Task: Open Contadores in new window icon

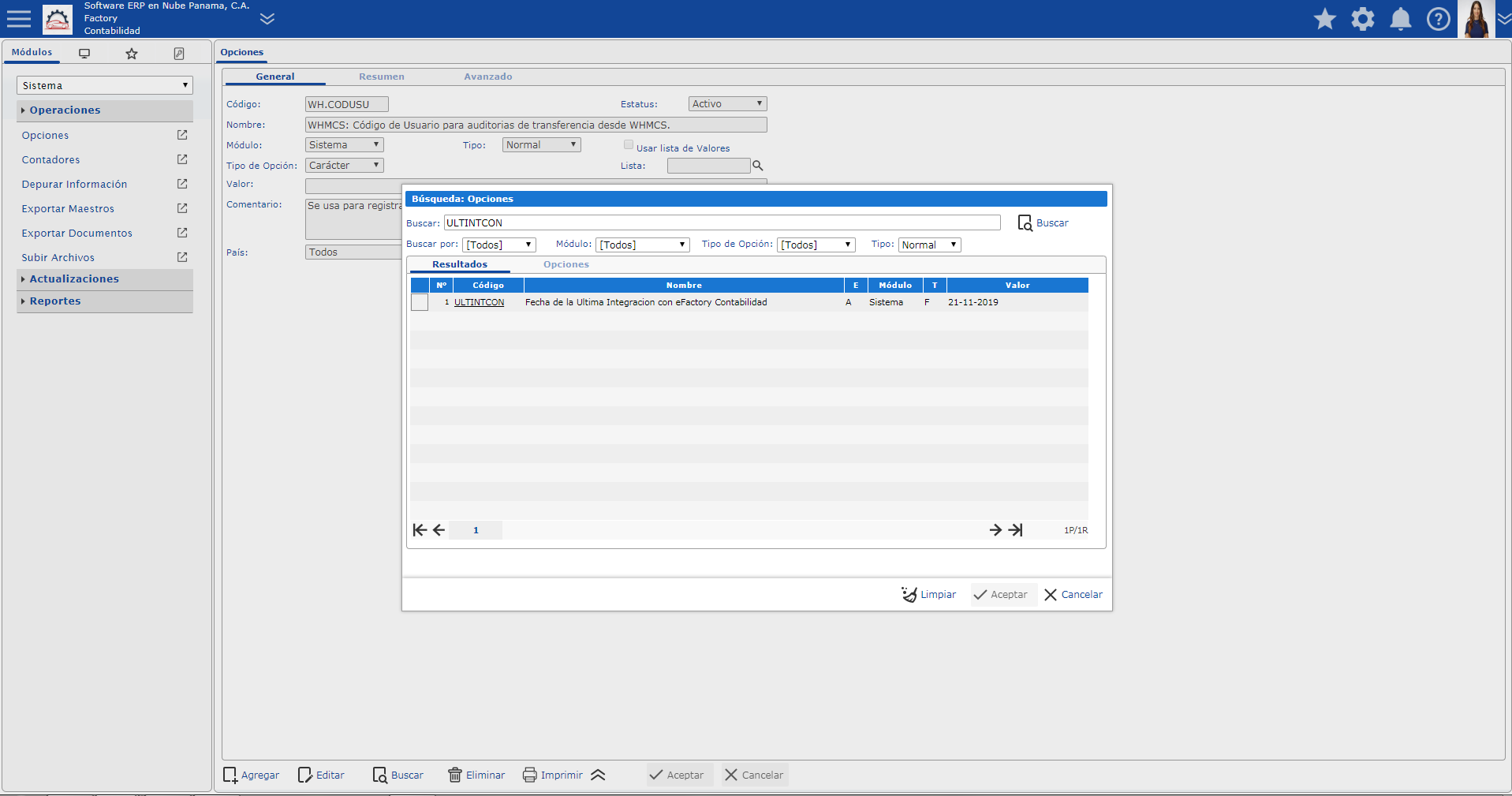Action: [x=182, y=159]
